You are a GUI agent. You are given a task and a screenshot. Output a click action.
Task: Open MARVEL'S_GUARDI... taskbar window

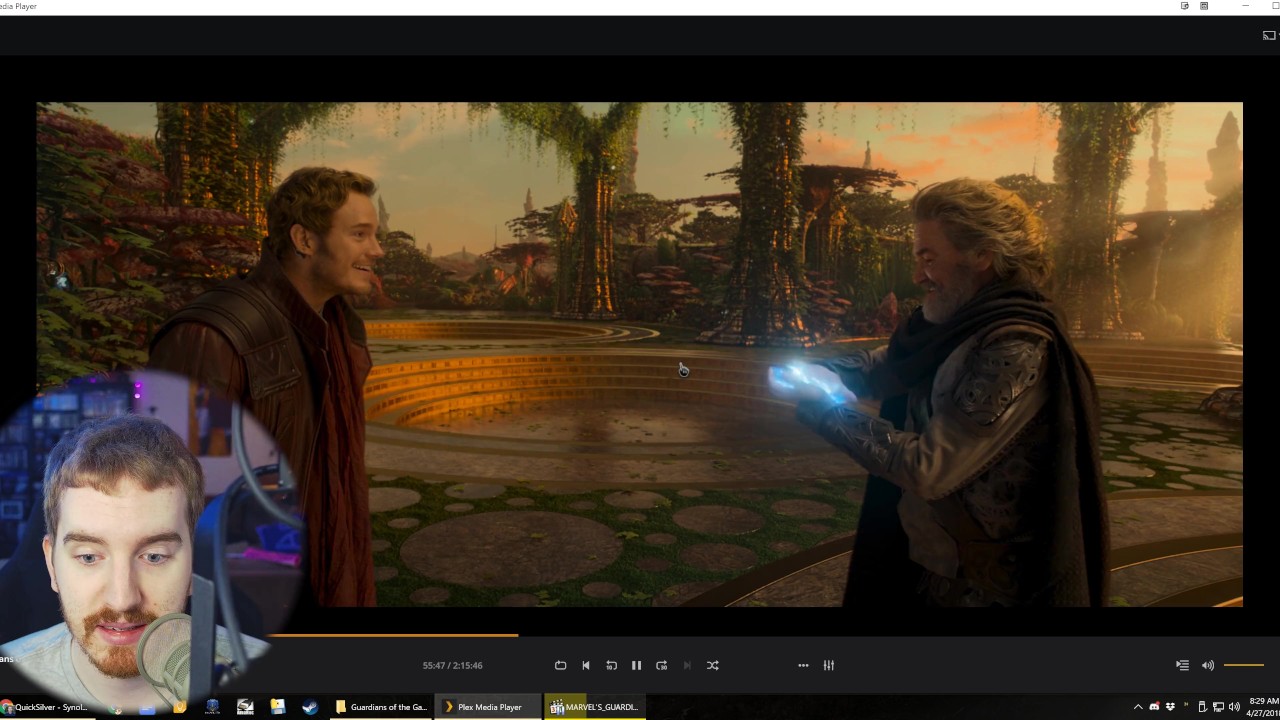[x=595, y=707]
